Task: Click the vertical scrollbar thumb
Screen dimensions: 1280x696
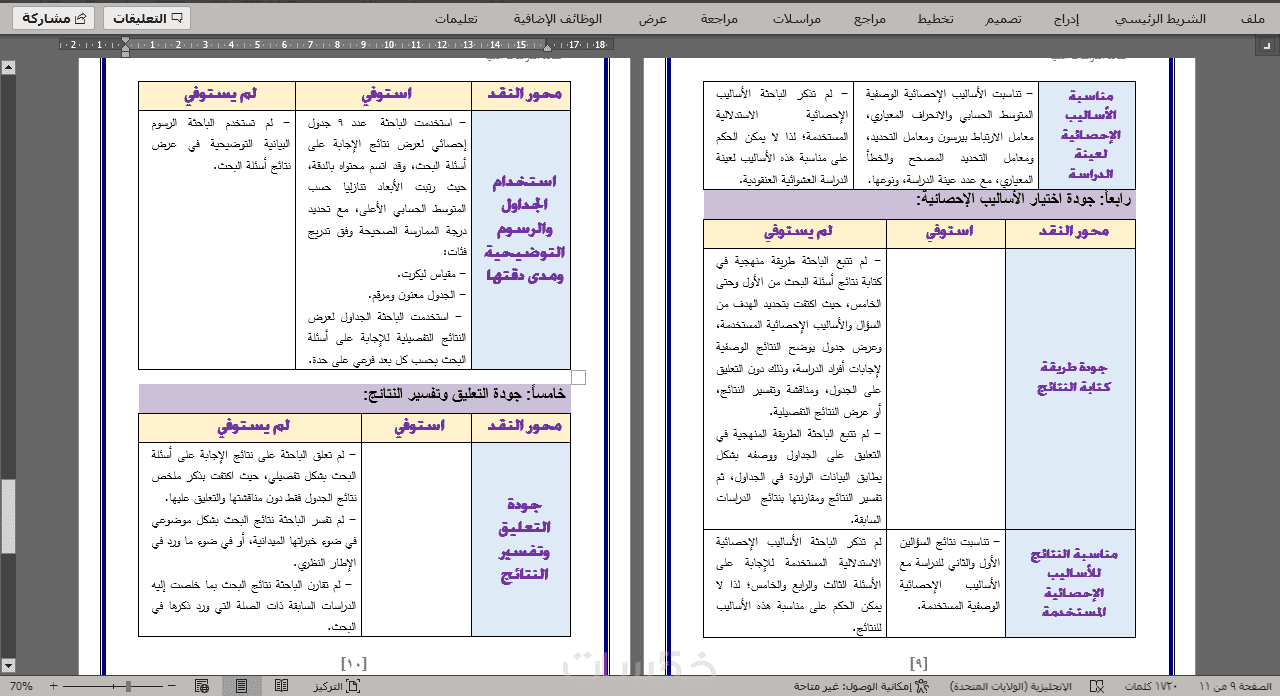Action: (8, 516)
